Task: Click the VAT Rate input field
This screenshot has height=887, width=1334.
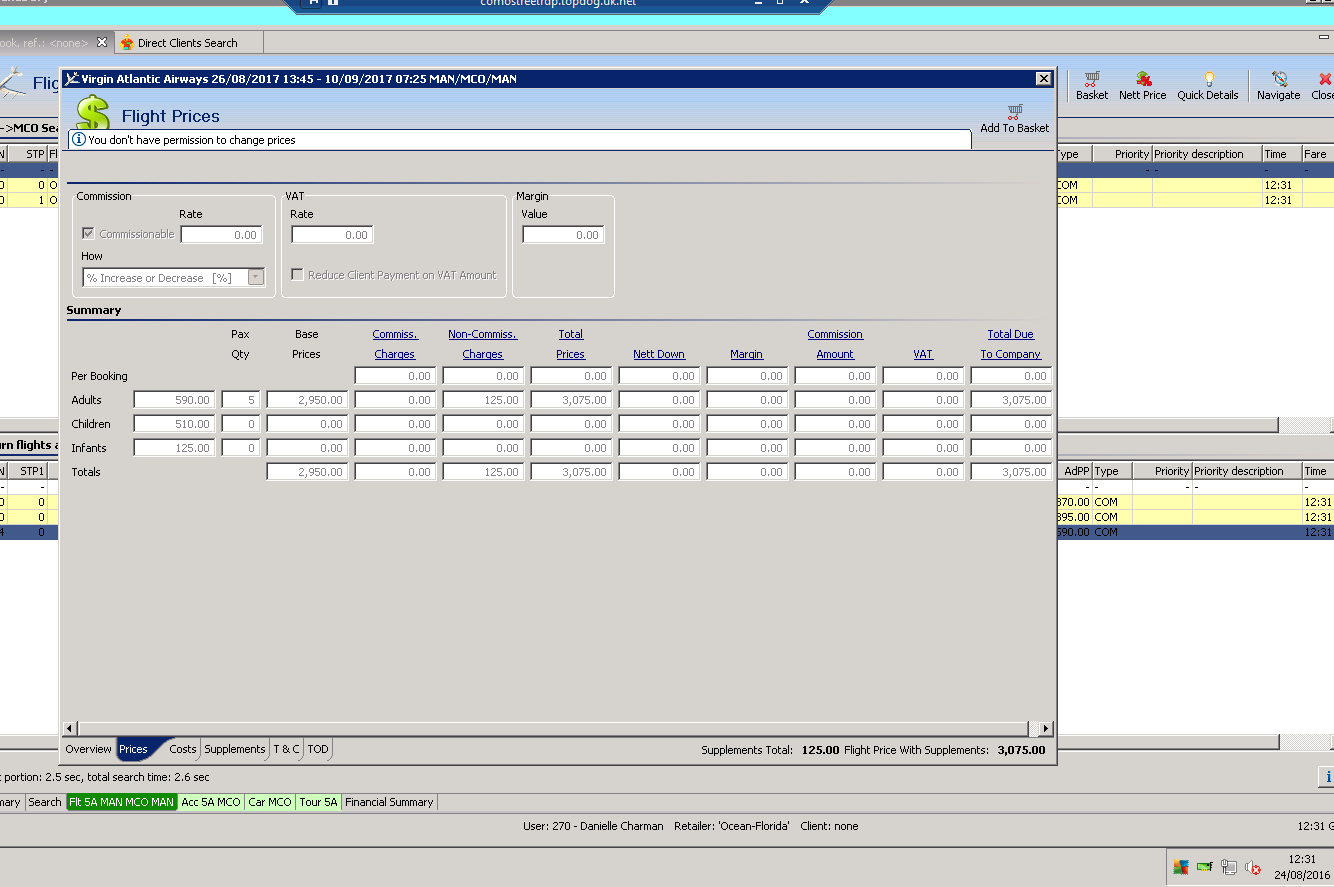Action: coord(332,235)
